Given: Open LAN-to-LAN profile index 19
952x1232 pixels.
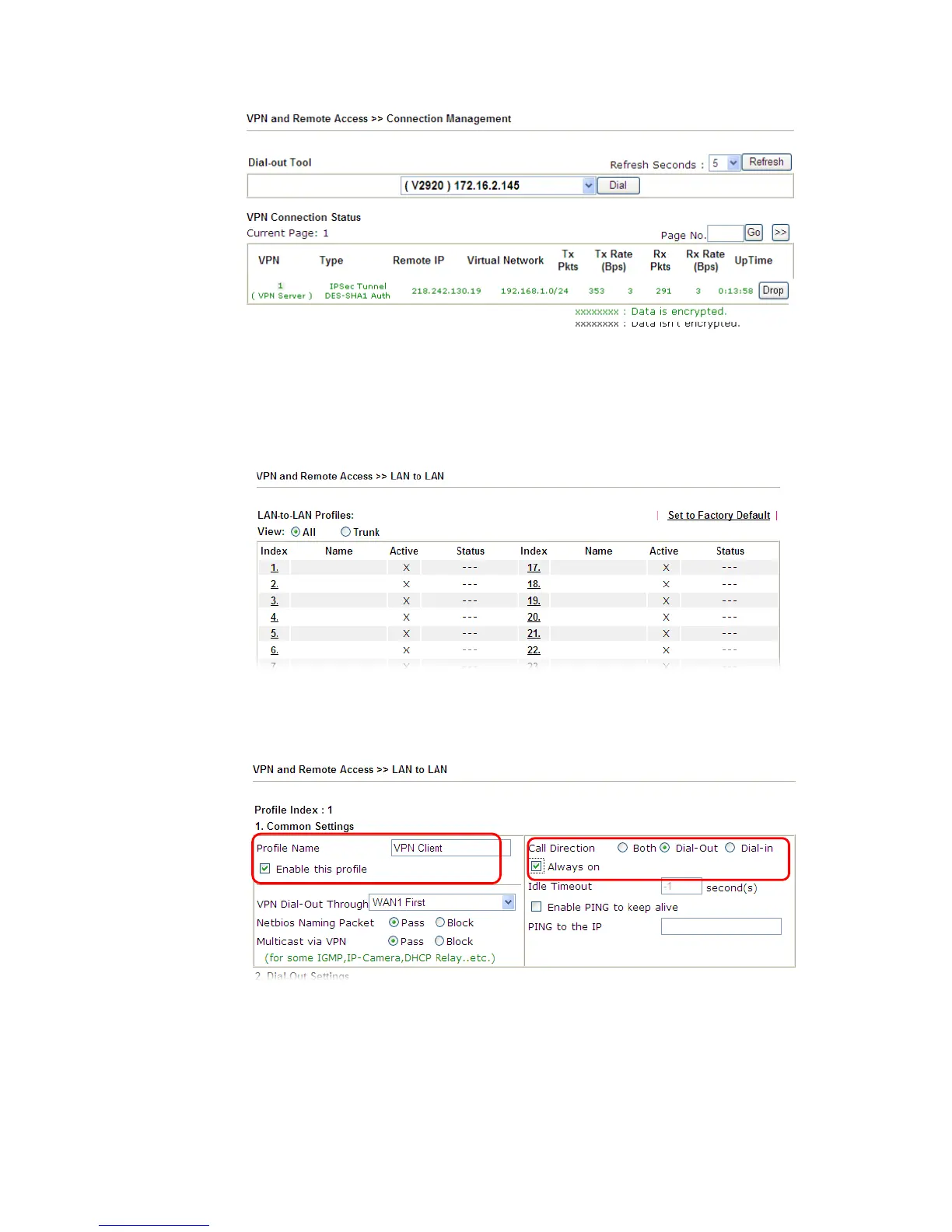Looking at the screenshot, I should [534, 600].
